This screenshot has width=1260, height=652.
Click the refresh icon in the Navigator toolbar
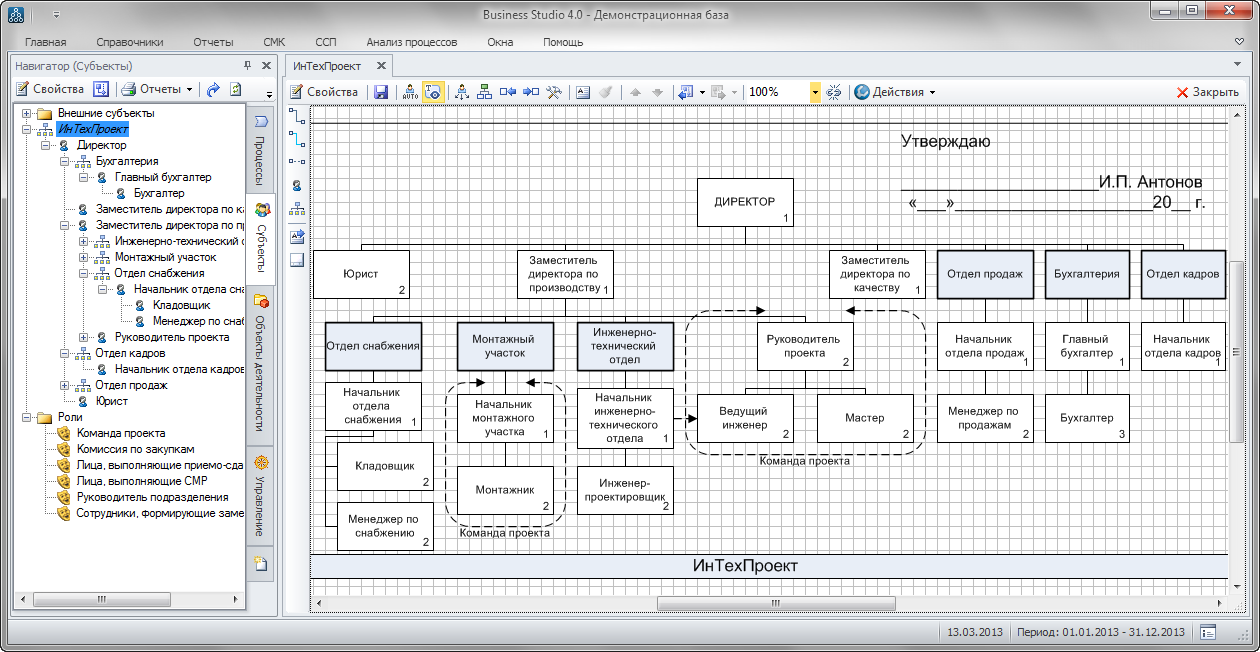(236, 89)
